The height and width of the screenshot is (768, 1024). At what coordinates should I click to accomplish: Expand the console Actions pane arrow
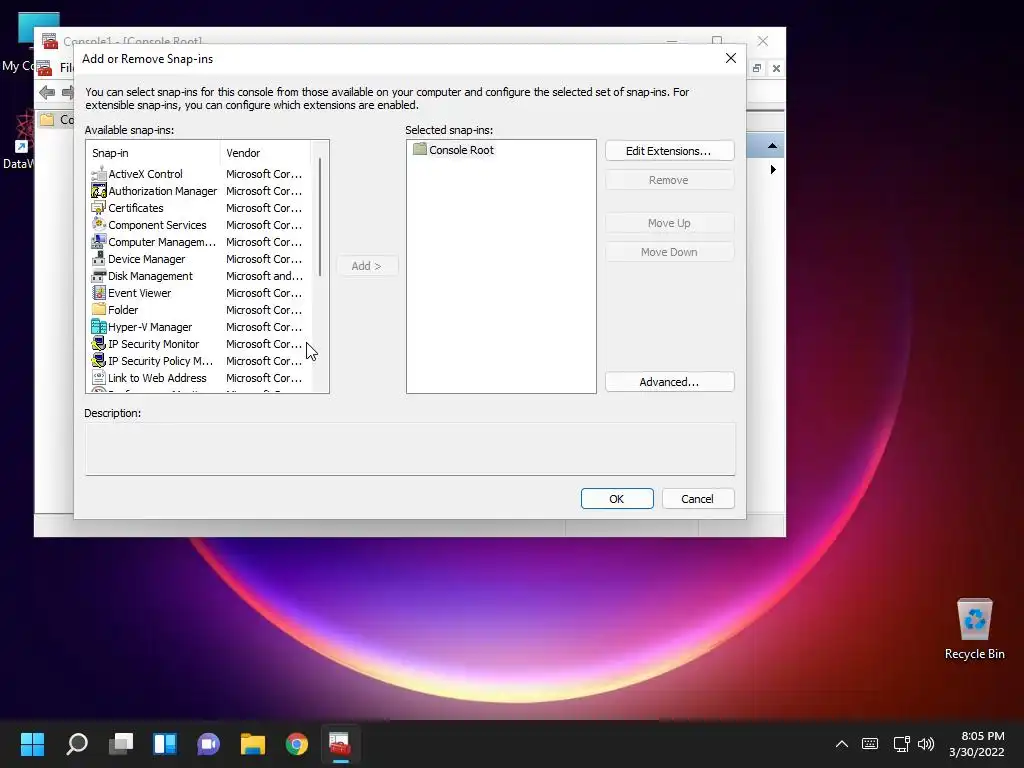[773, 170]
